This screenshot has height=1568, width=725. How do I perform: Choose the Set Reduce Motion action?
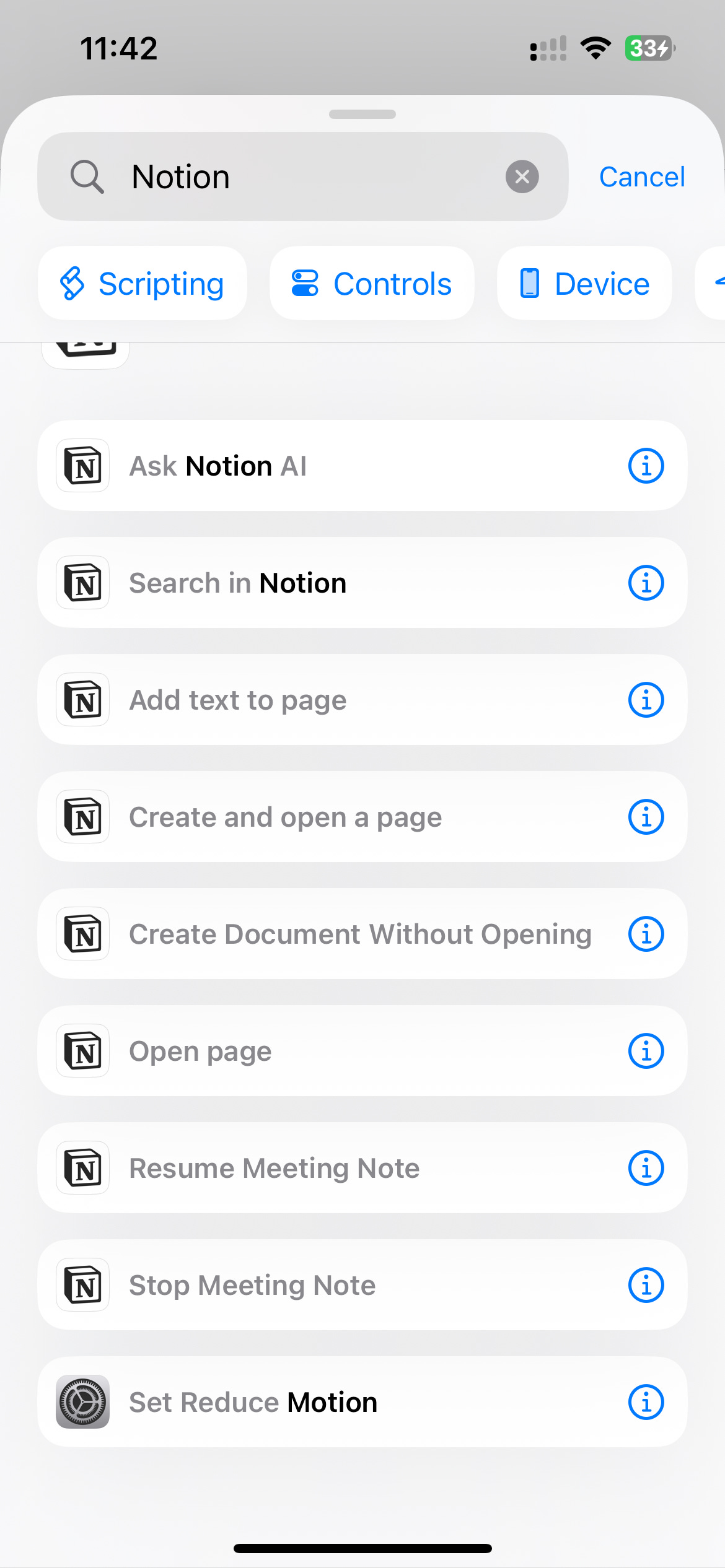pyautogui.click(x=362, y=1402)
